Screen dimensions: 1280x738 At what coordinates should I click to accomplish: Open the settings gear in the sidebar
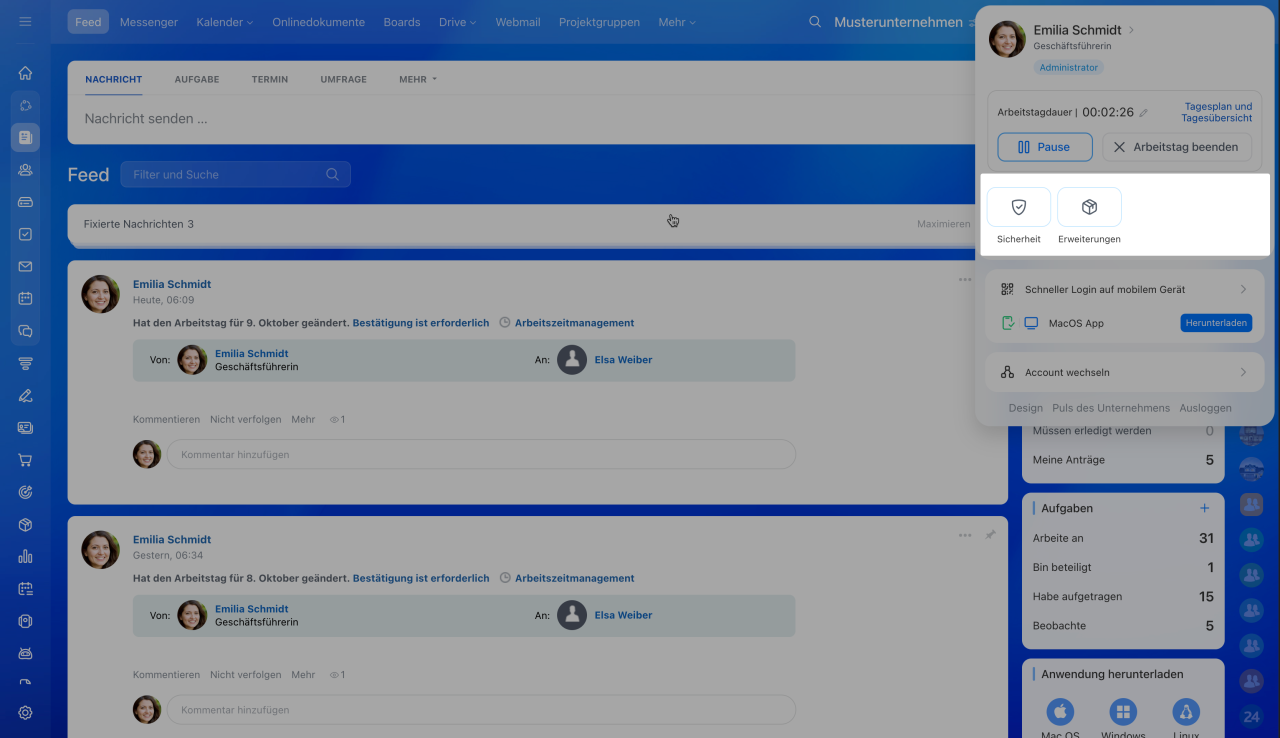tap(25, 713)
